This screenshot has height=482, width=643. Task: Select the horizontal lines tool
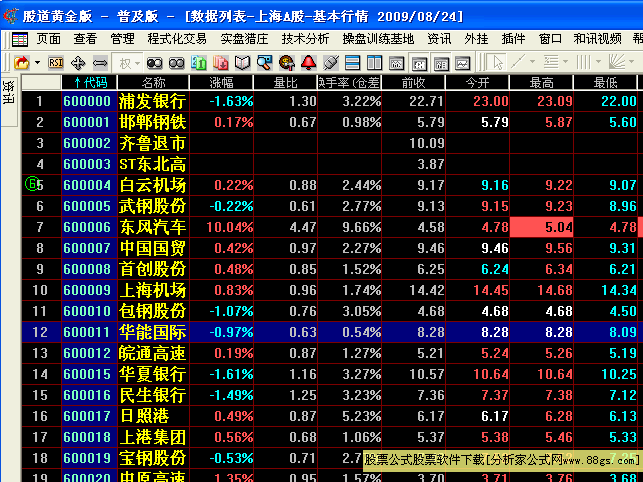(x=551, y=62)
